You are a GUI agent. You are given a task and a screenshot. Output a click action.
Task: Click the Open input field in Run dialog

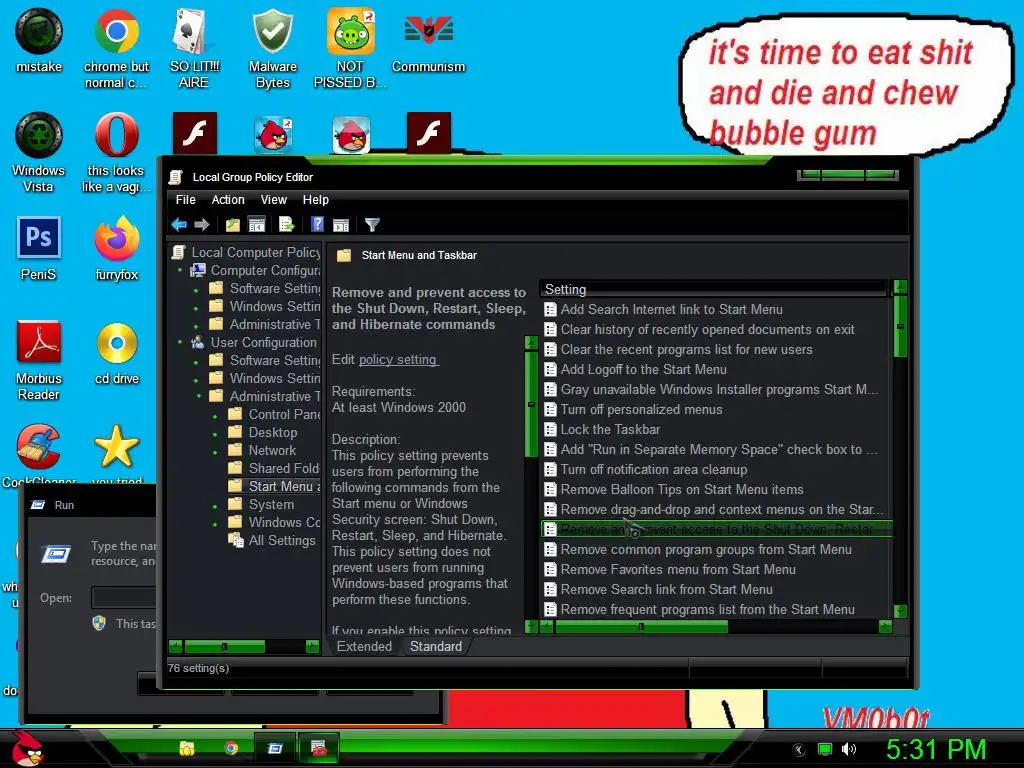(124, 598)
